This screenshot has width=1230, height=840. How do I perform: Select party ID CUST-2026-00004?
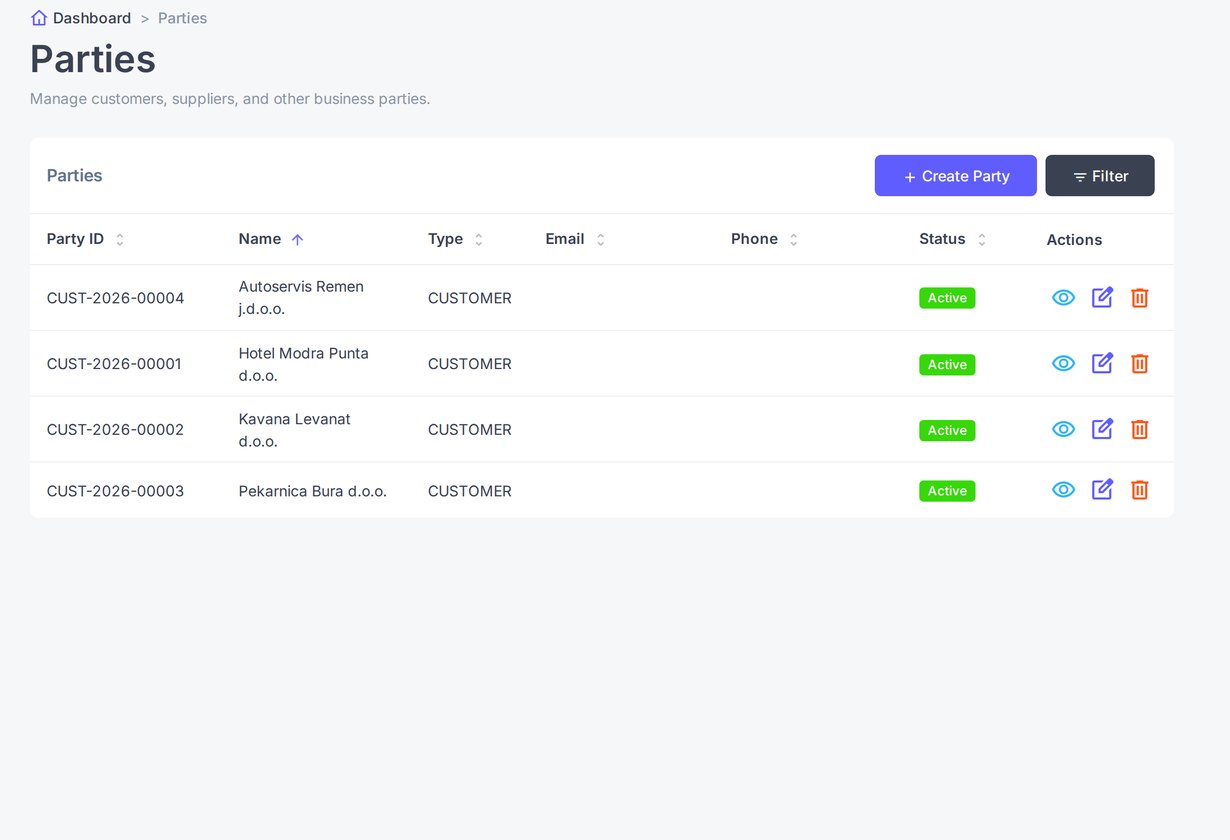[x=116, y=298]
